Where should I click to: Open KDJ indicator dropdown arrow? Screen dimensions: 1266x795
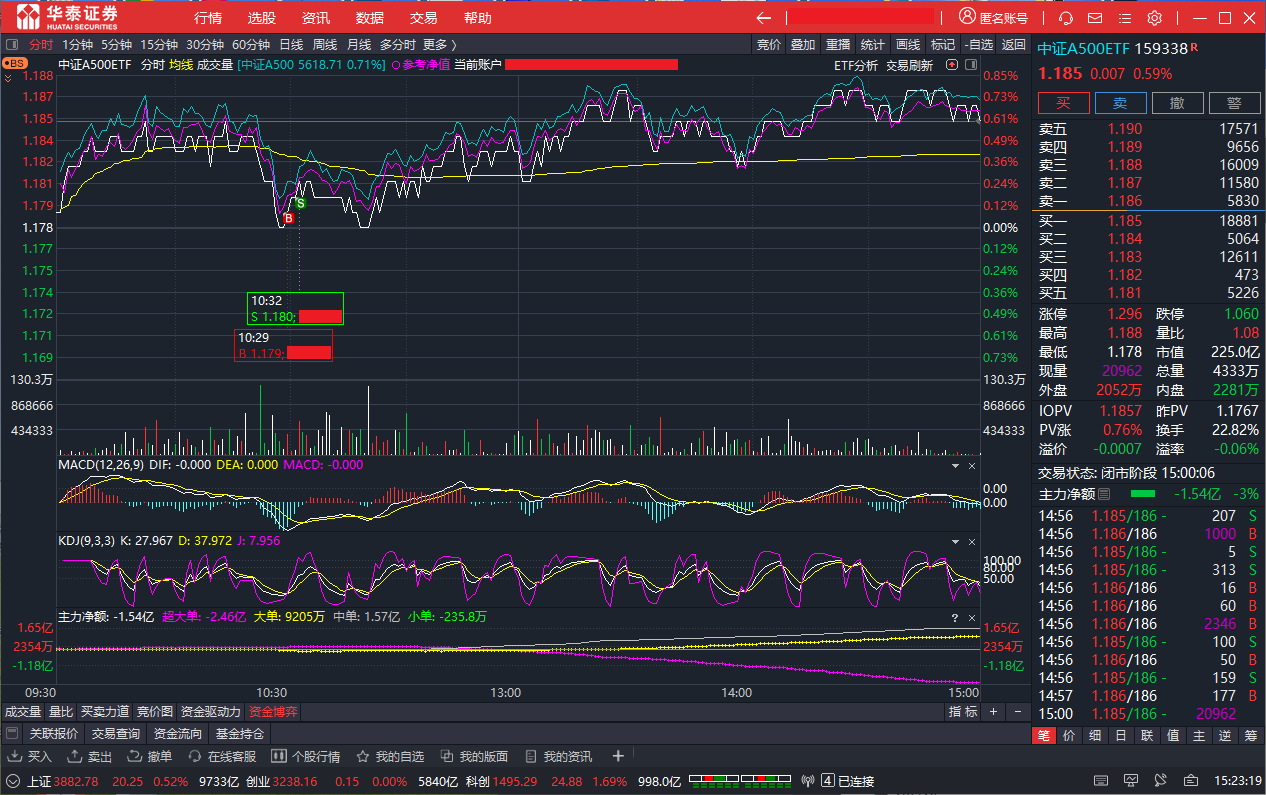point(955,541)
